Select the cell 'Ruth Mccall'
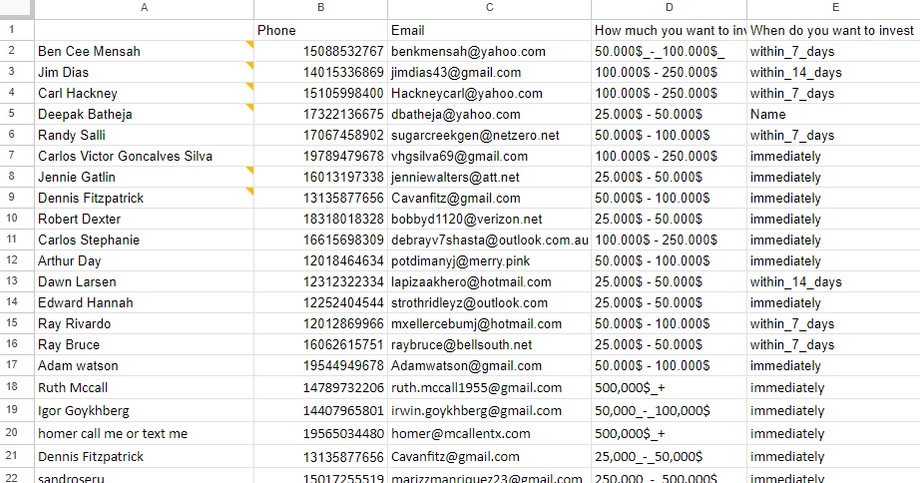920x483 pixels. point(144,387)
